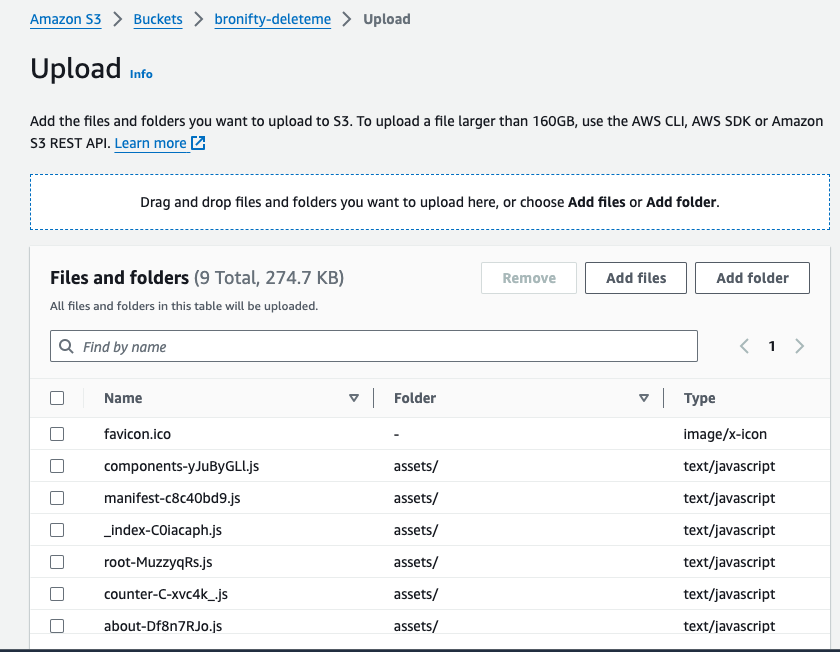Open the Name column sort dropdown

click(x=354, y=398)
